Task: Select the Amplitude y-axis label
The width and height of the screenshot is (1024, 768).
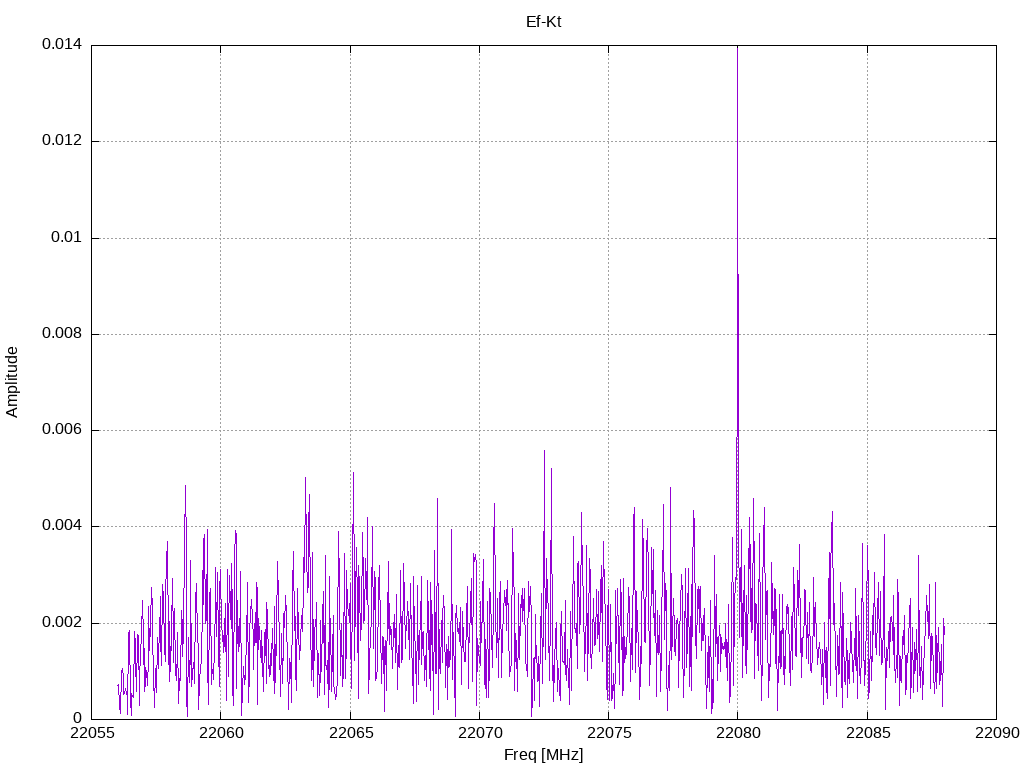Action: pyautogui.click(x=12, y=382)
